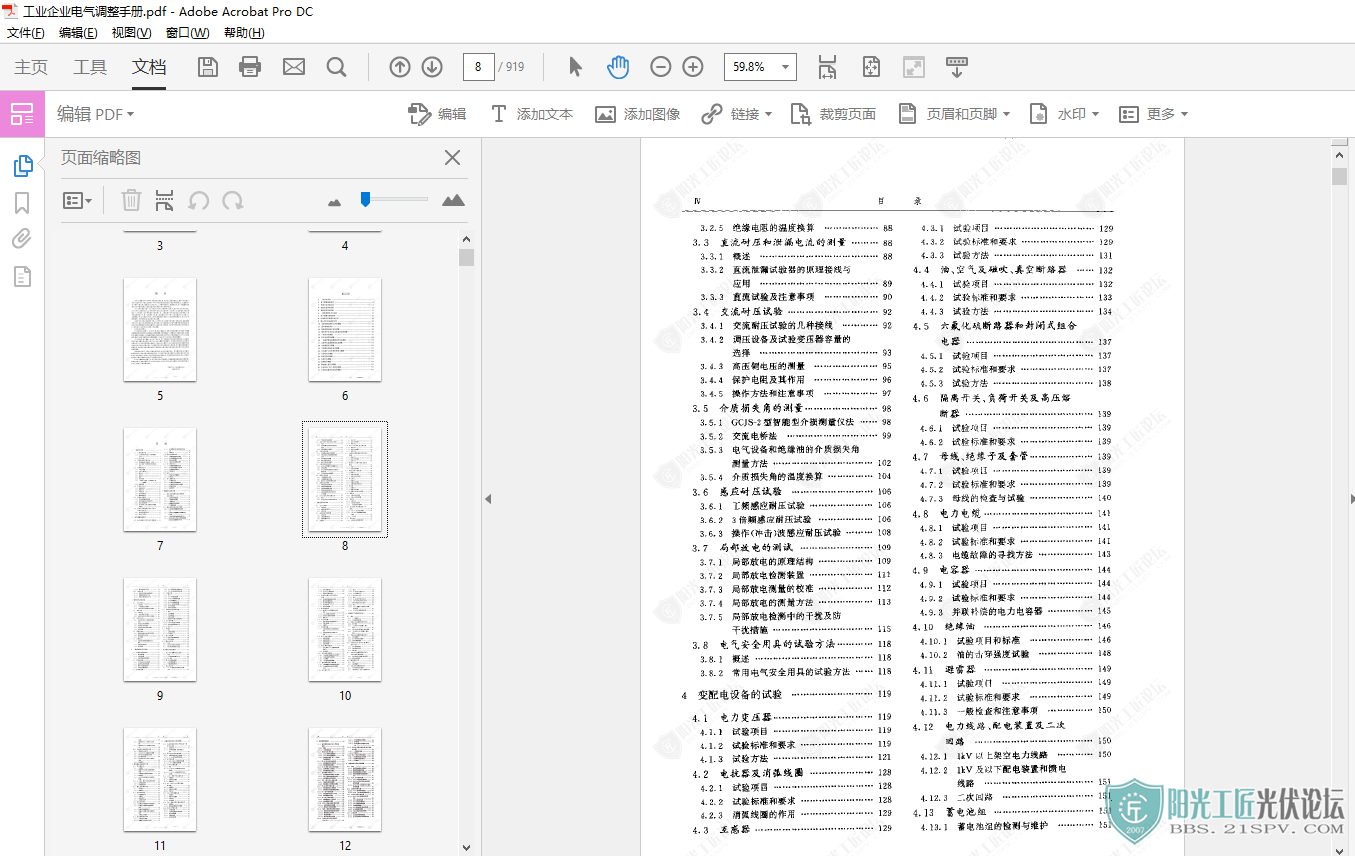The width and height of the screenshot is (1355, 856).
Task: Activate the Hand pan tool
Action: point(619,67)
